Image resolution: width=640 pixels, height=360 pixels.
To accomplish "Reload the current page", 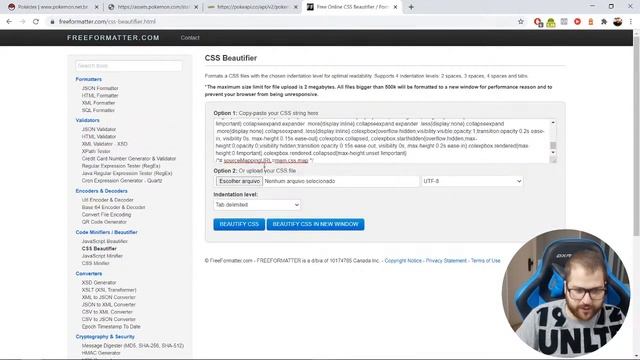I will [x=36, y=22].
